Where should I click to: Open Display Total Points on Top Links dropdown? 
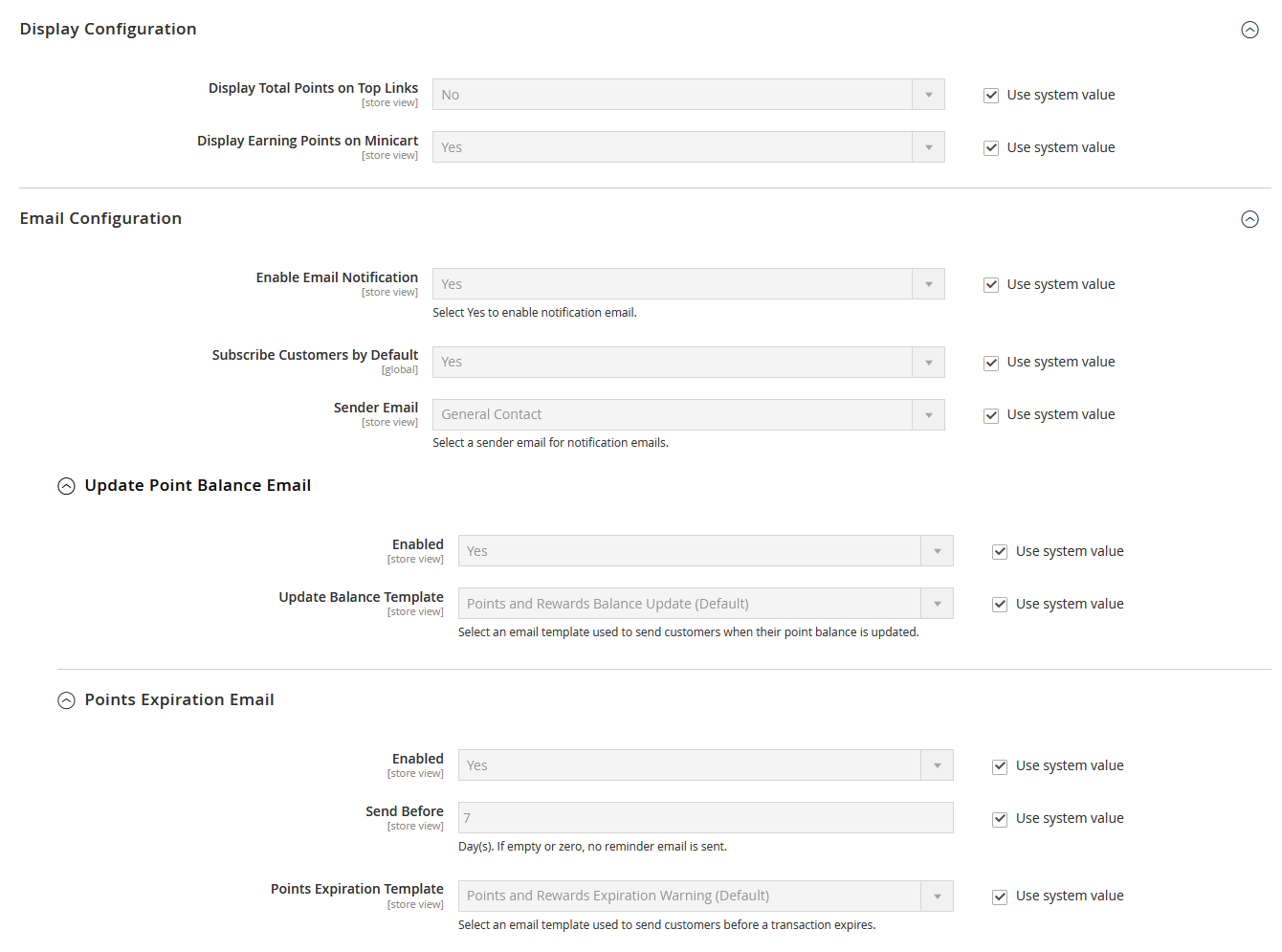(x=688, y=95)
